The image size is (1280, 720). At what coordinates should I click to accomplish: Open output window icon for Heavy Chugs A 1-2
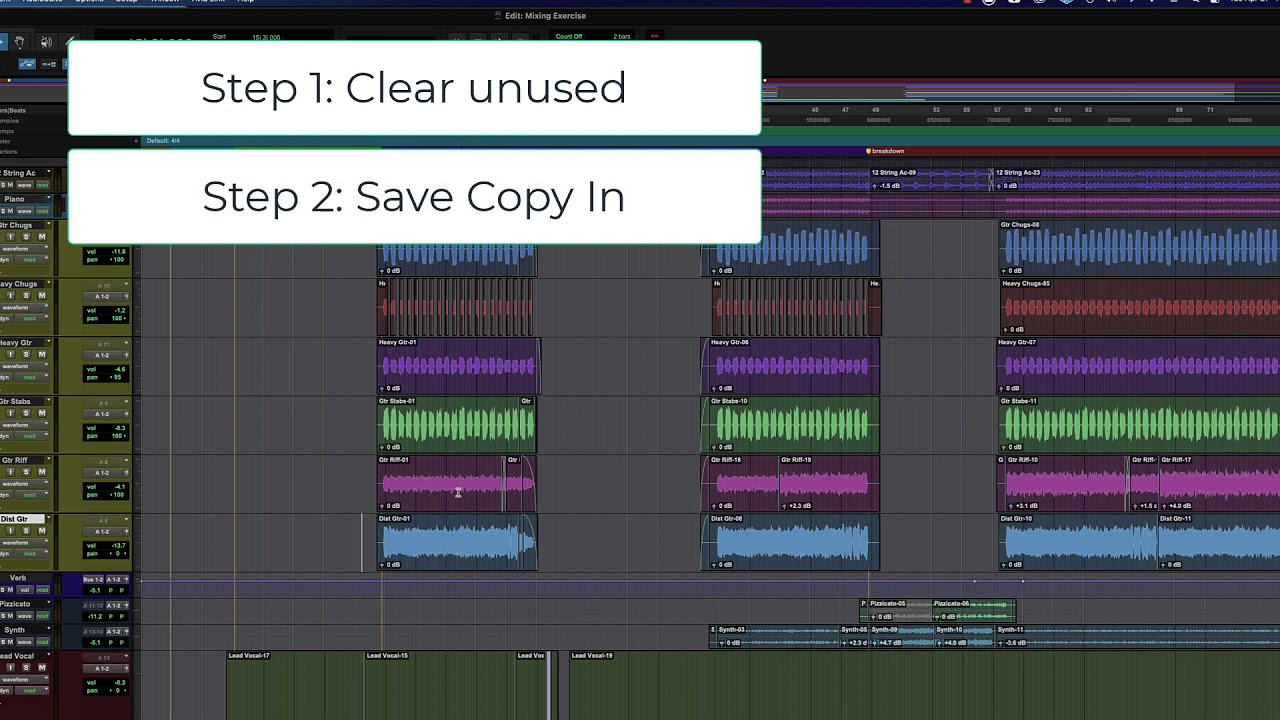(126, 297)
